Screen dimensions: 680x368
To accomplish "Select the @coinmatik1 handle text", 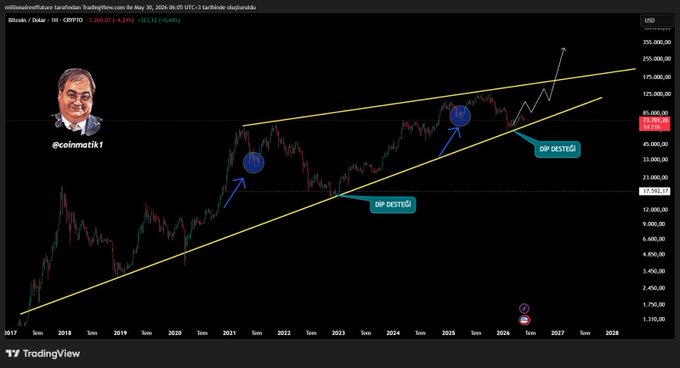I will click(78, 145).
